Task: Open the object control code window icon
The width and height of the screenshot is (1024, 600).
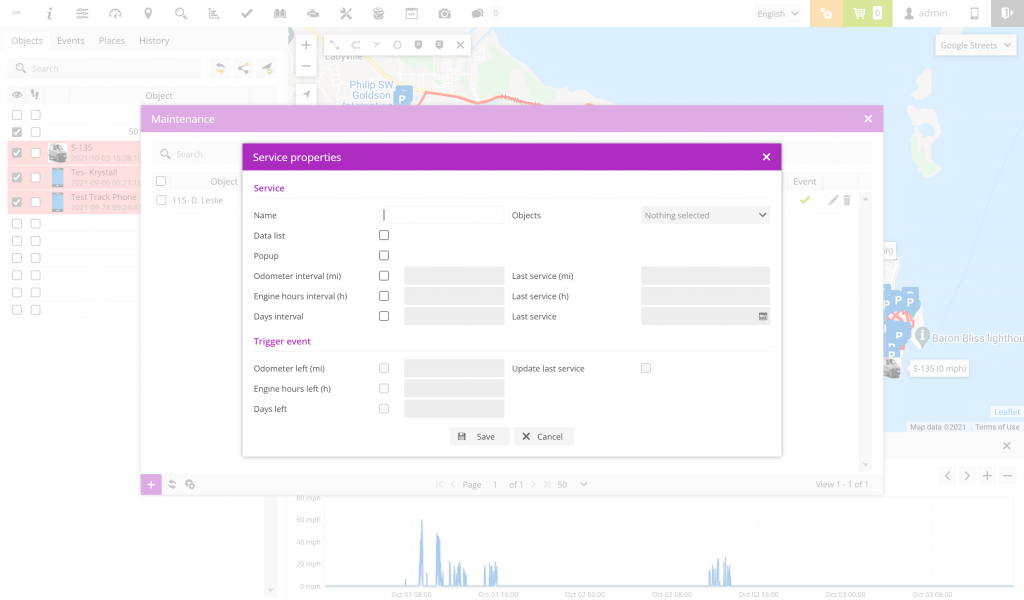Action: pyautogui.click(x=411, y=13)
